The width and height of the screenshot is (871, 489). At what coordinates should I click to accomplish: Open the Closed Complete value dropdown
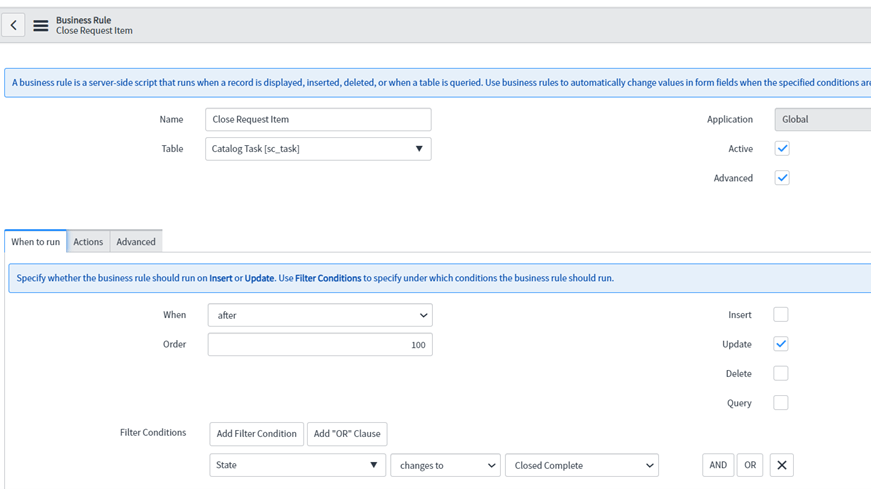click(x=582, y=465)
